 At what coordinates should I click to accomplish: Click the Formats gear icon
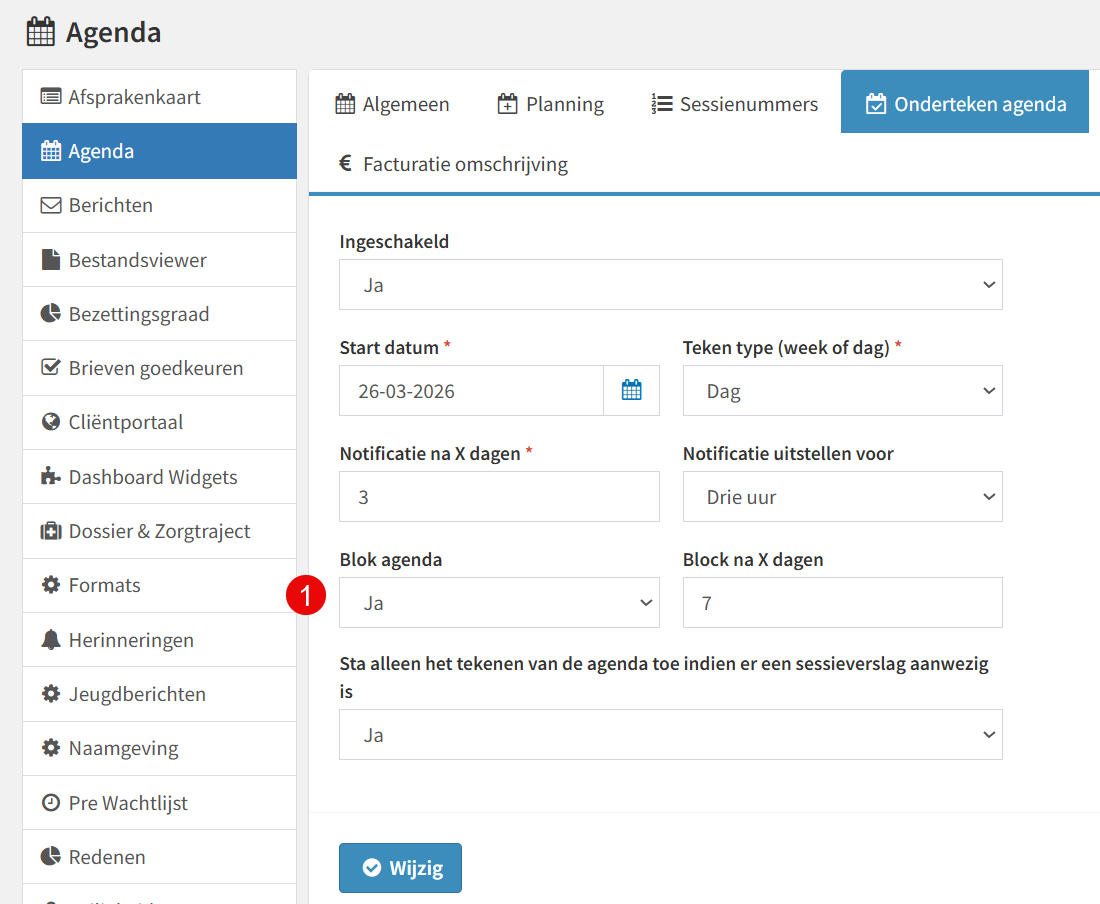(x=51, y=585)
